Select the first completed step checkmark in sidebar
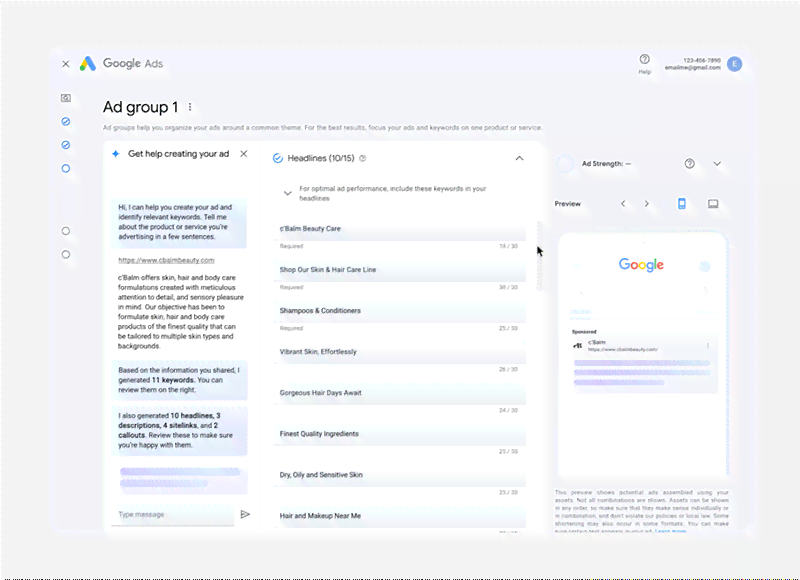800x580 pixels. click(66, 121)
